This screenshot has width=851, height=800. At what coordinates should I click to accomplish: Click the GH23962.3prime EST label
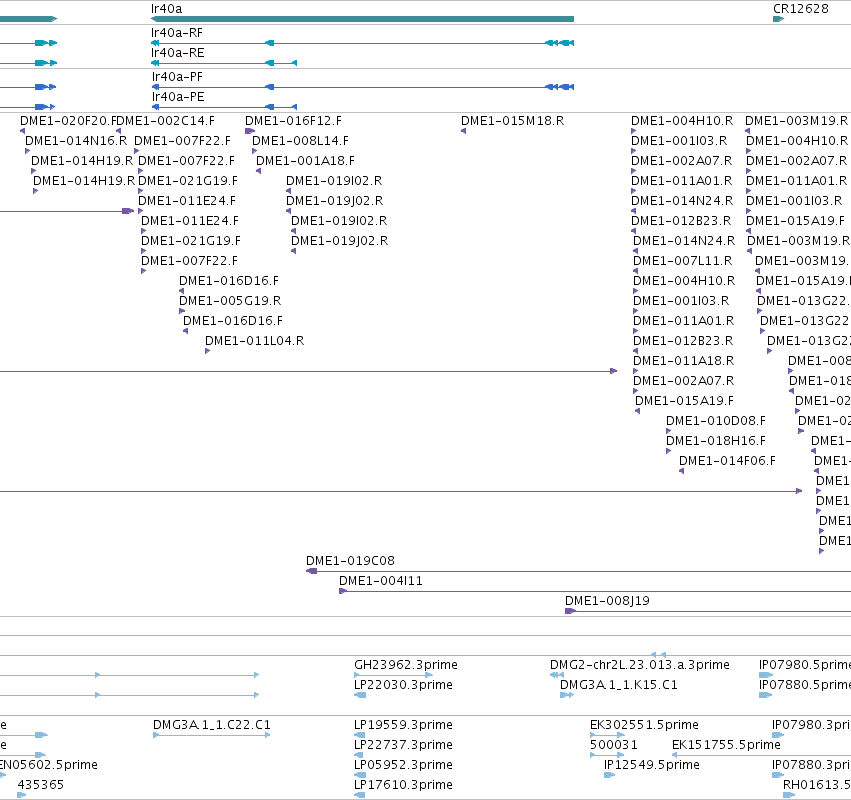[406, 665]
